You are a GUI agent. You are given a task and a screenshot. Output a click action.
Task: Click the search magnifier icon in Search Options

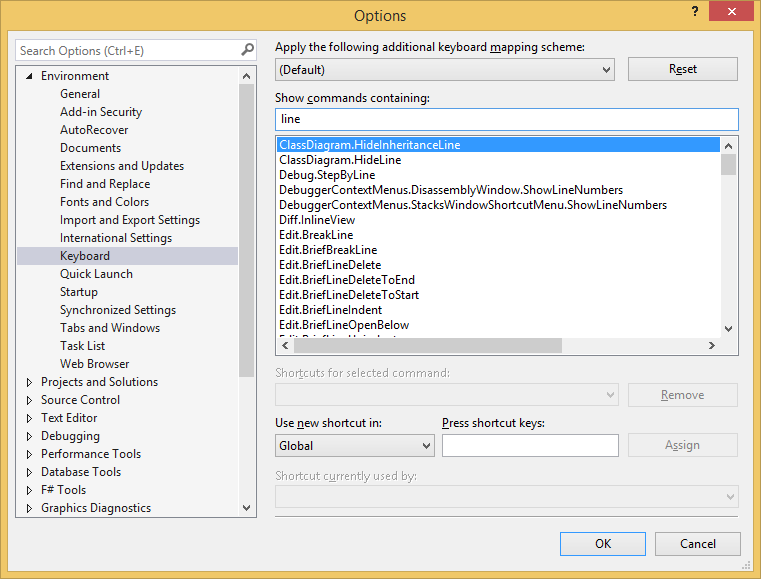(x=247, y=50)
